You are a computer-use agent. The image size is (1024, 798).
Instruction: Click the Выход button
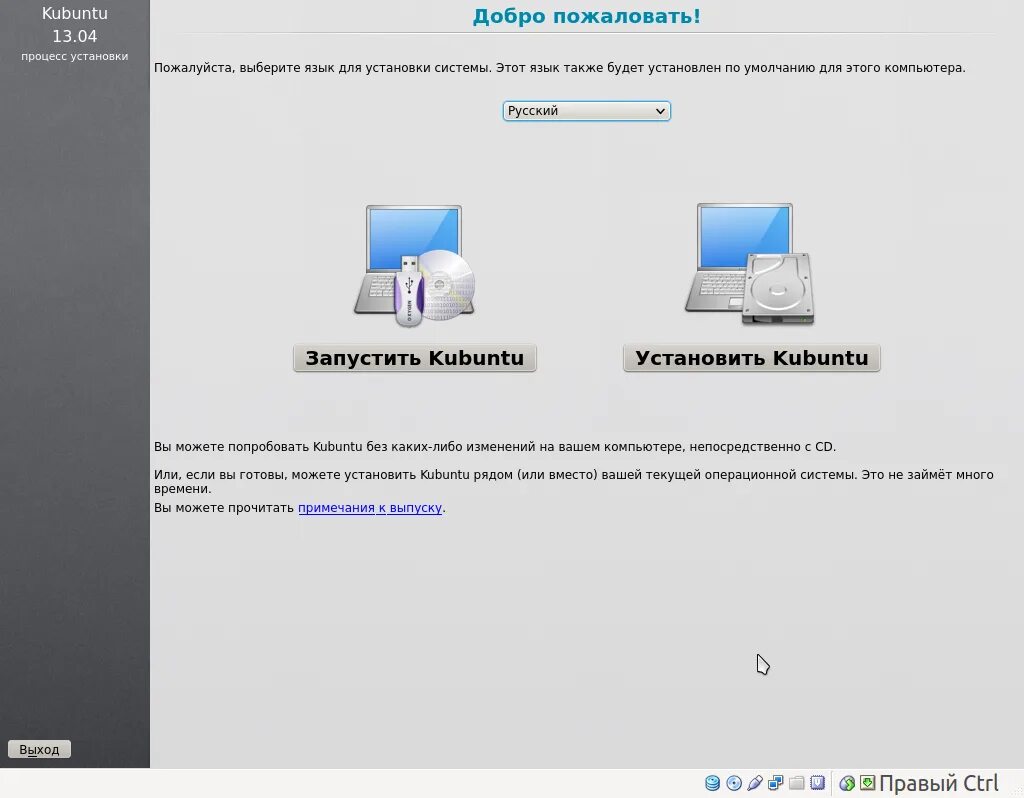39,749
